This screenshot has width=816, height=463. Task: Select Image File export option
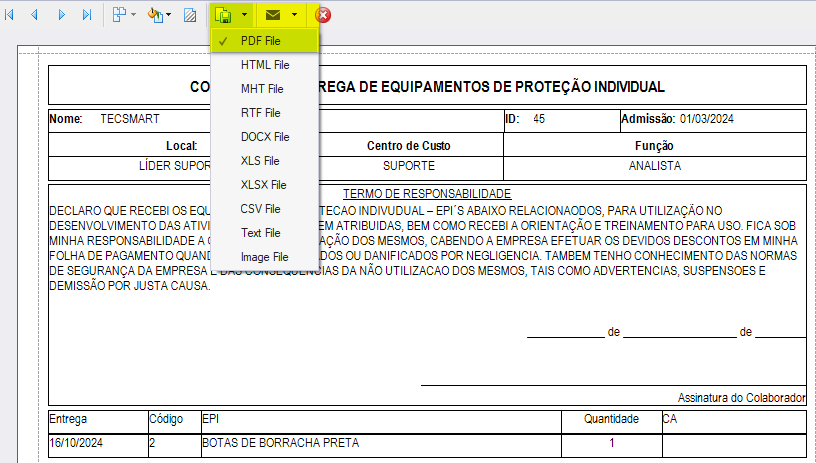pyautogui.click(x=264, y=257)
